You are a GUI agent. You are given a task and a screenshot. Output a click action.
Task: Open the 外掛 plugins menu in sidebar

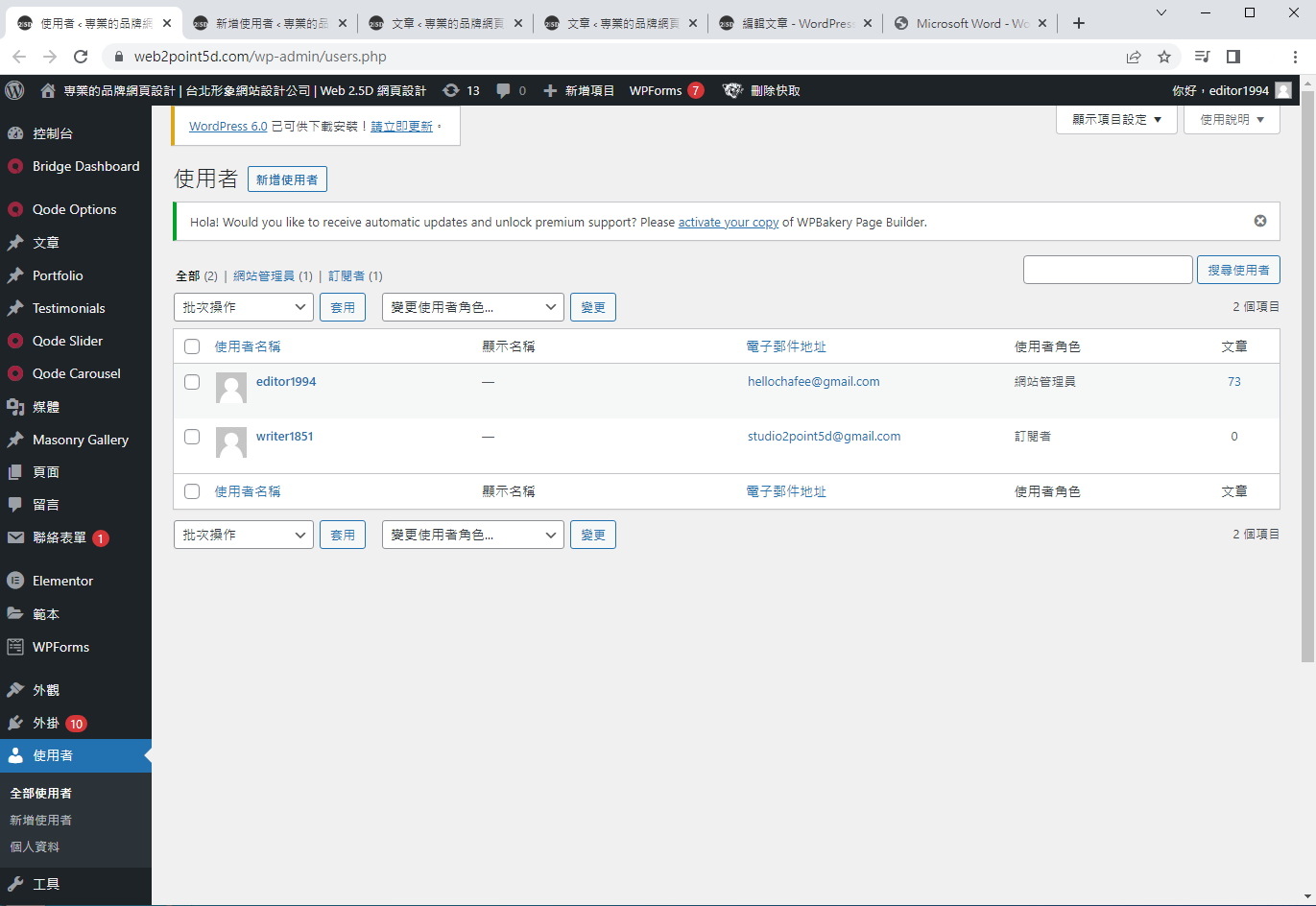(46, 723)
